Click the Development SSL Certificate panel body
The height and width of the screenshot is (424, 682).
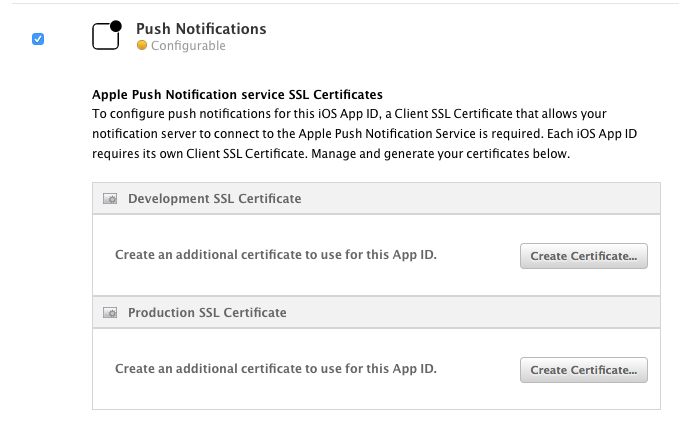click(x=376, y=255)
